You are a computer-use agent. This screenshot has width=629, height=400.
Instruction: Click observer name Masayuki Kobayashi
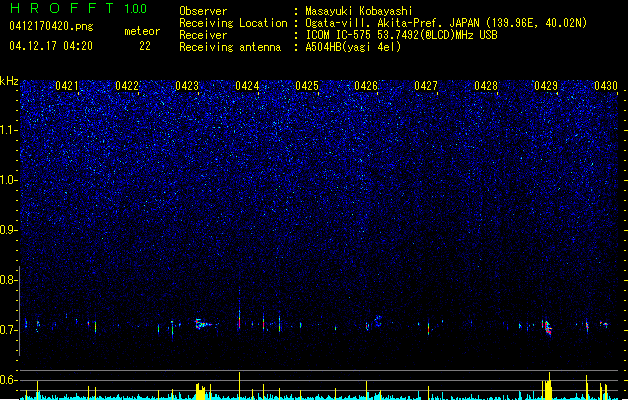click(359, 11)
